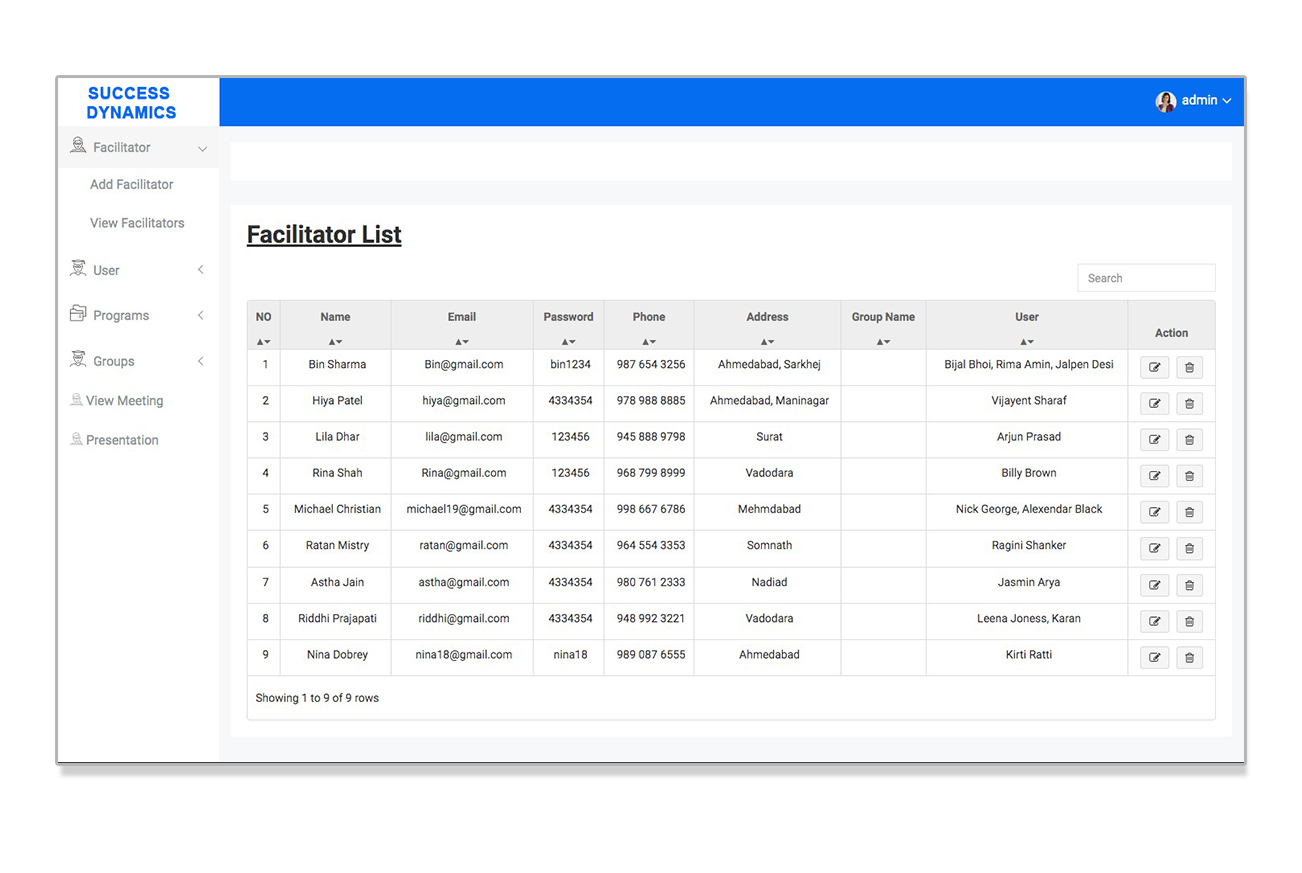
Task: Open the Presentation link in sidebar
Action: click(x=122, y=440)
